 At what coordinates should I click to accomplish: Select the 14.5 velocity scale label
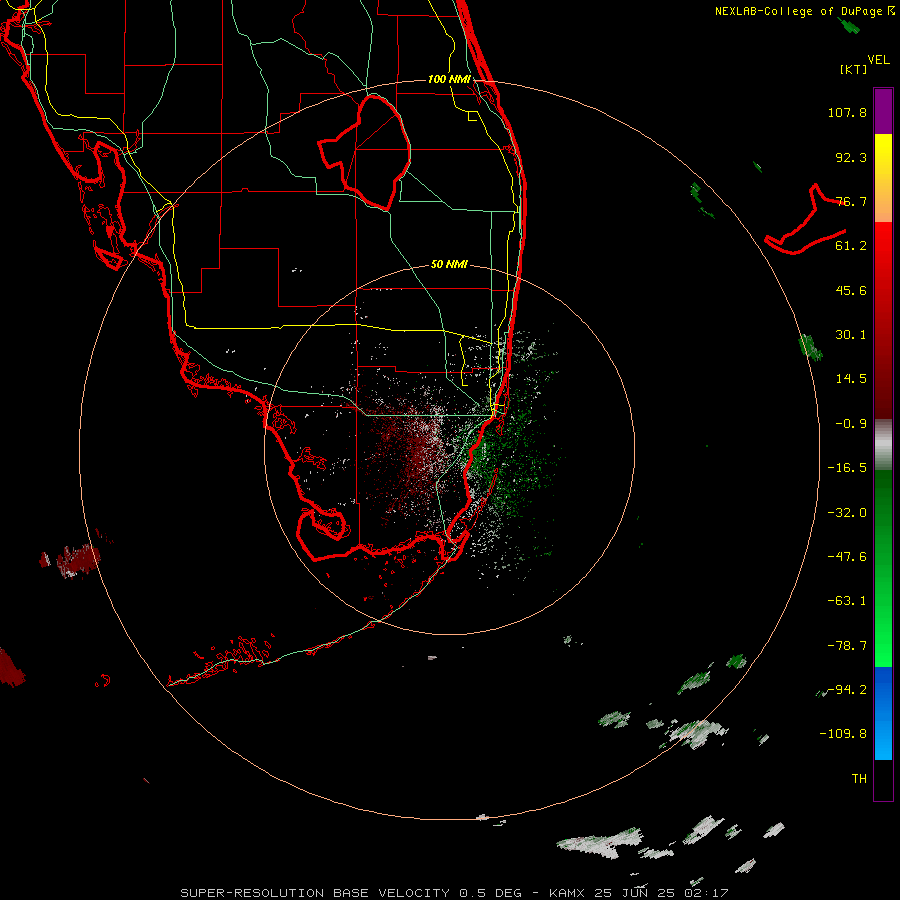coord(851,379)
